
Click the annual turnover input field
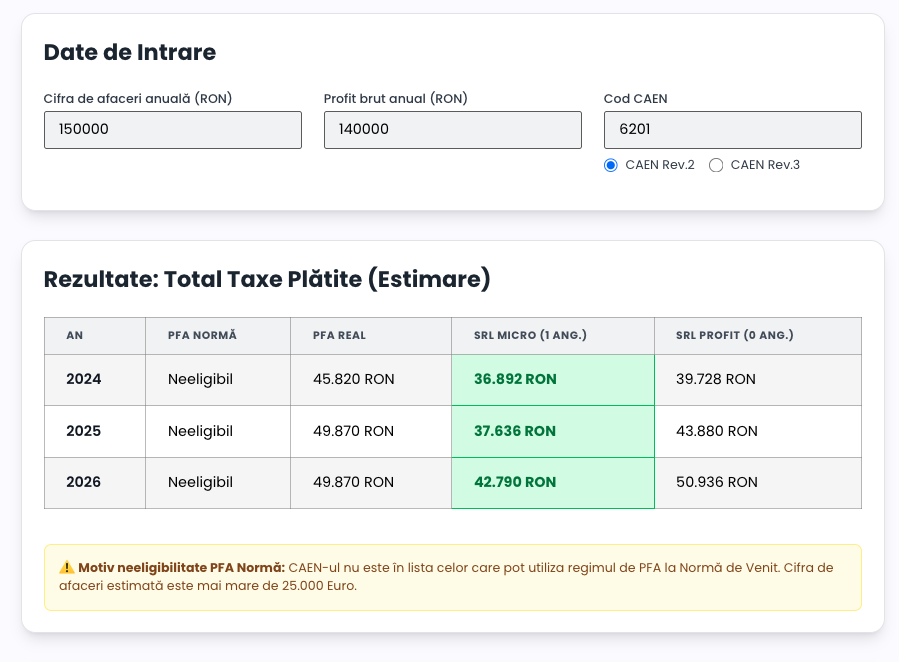pyautogui.click(x=172, y=130)
